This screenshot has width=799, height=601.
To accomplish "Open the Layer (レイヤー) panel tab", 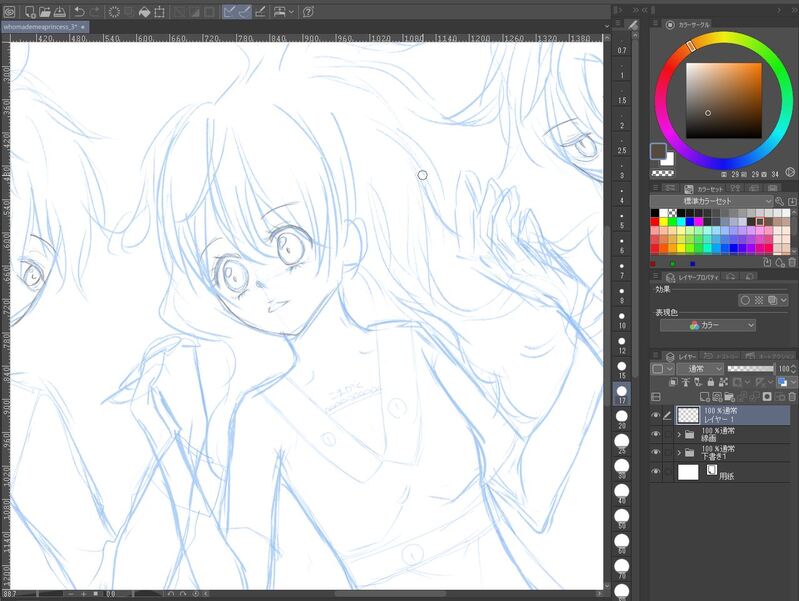I will 681,356.
